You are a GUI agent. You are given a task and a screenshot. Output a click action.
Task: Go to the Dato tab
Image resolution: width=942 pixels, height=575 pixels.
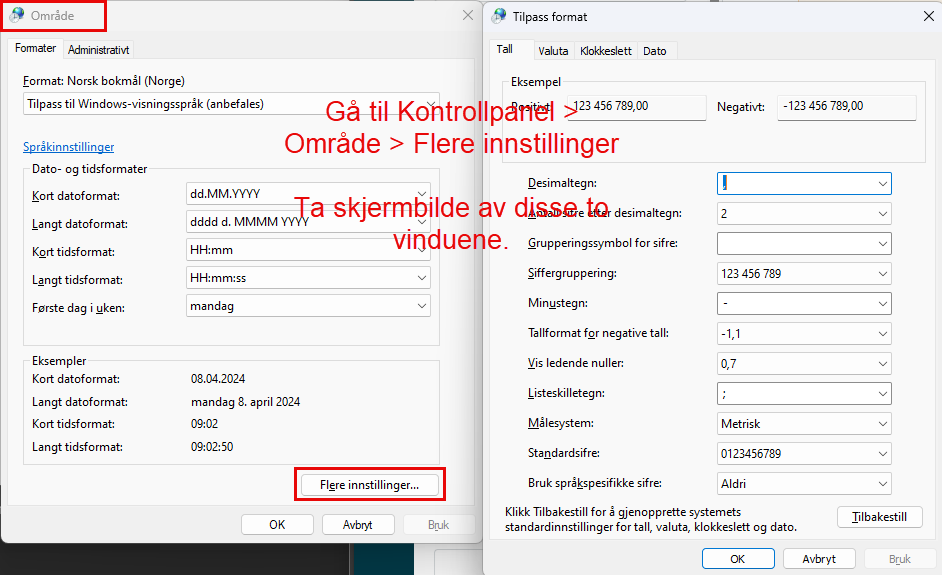click(x=655, y=51)
